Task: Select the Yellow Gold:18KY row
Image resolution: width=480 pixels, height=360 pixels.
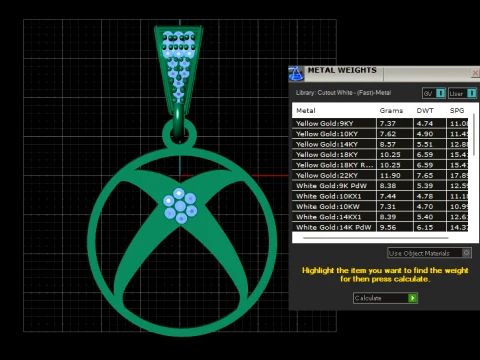Action: (380, 154)
